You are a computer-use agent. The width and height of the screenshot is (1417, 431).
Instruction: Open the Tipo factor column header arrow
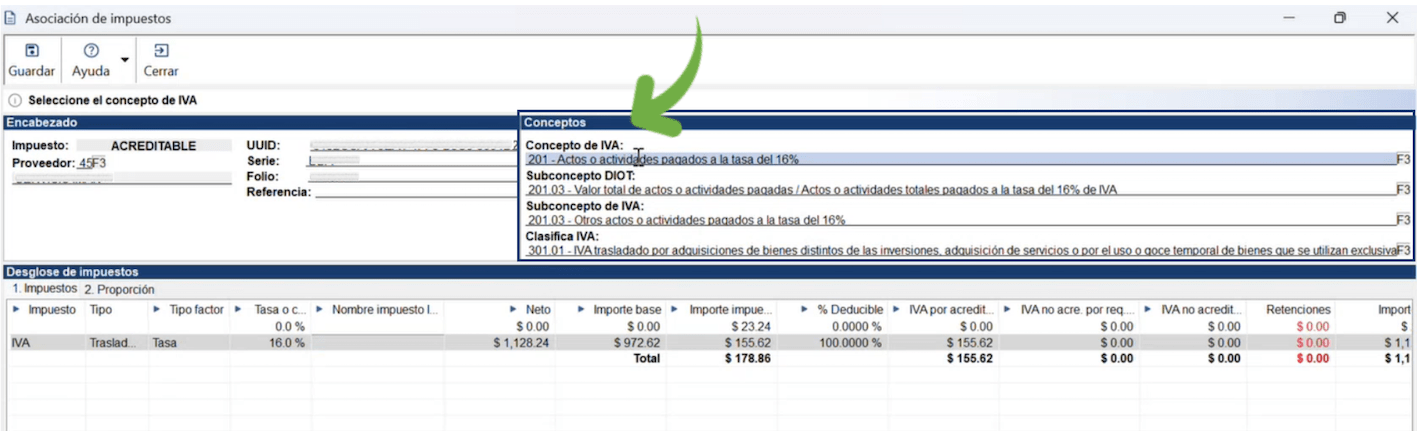click(x=157, y=310)
